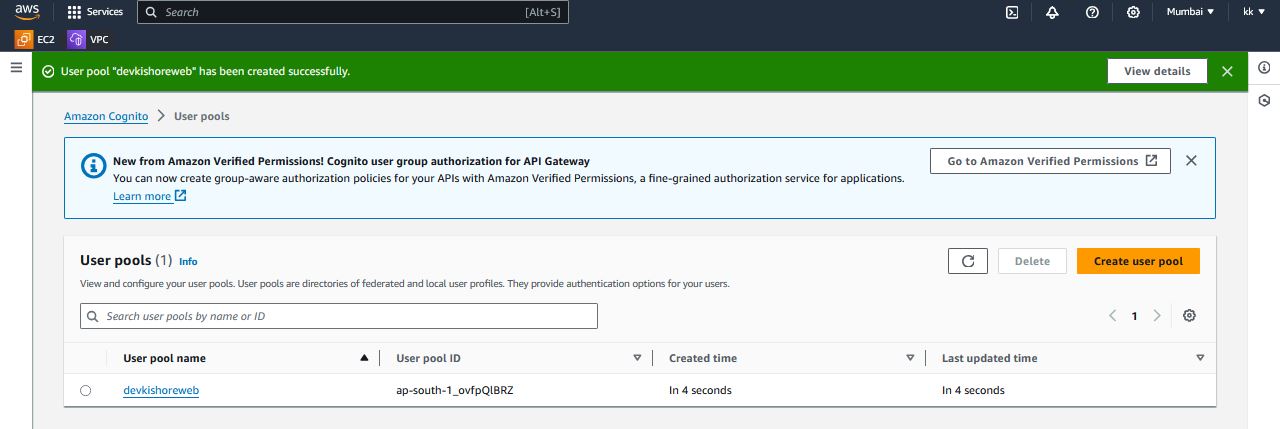Image resolution: width=1280 pixels, height=429 pixels.
Task: Open the Mumbai region dropdown
Action: [1190, 12]
